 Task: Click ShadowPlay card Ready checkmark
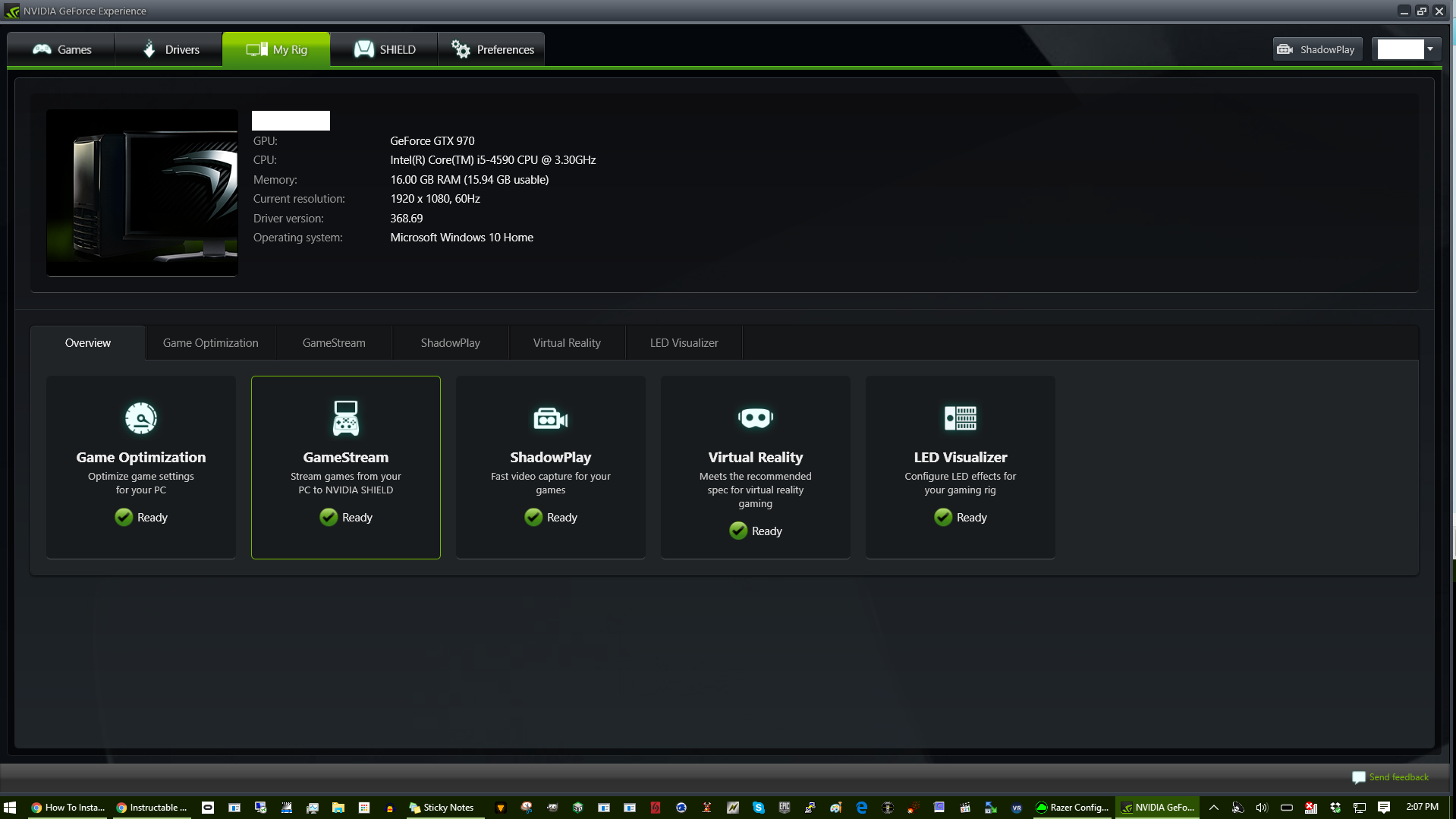pyautogui.click(x=533, y=517)
